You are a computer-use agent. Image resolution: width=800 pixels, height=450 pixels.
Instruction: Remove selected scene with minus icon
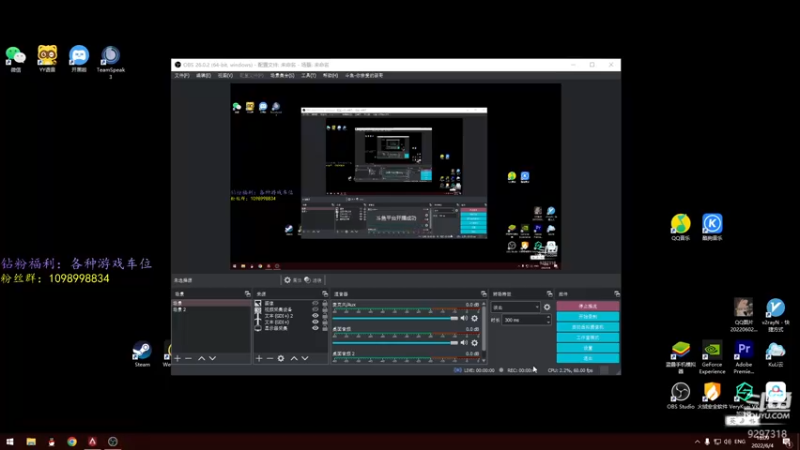[x=188, y=358]
